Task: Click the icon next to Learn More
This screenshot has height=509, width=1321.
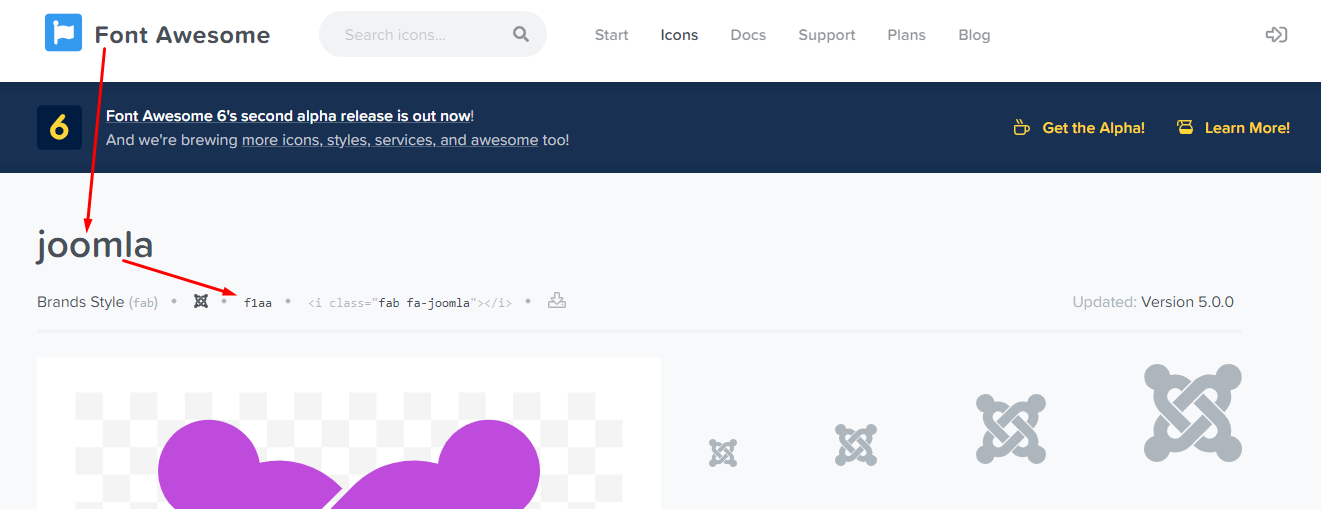Action: 1185,128
